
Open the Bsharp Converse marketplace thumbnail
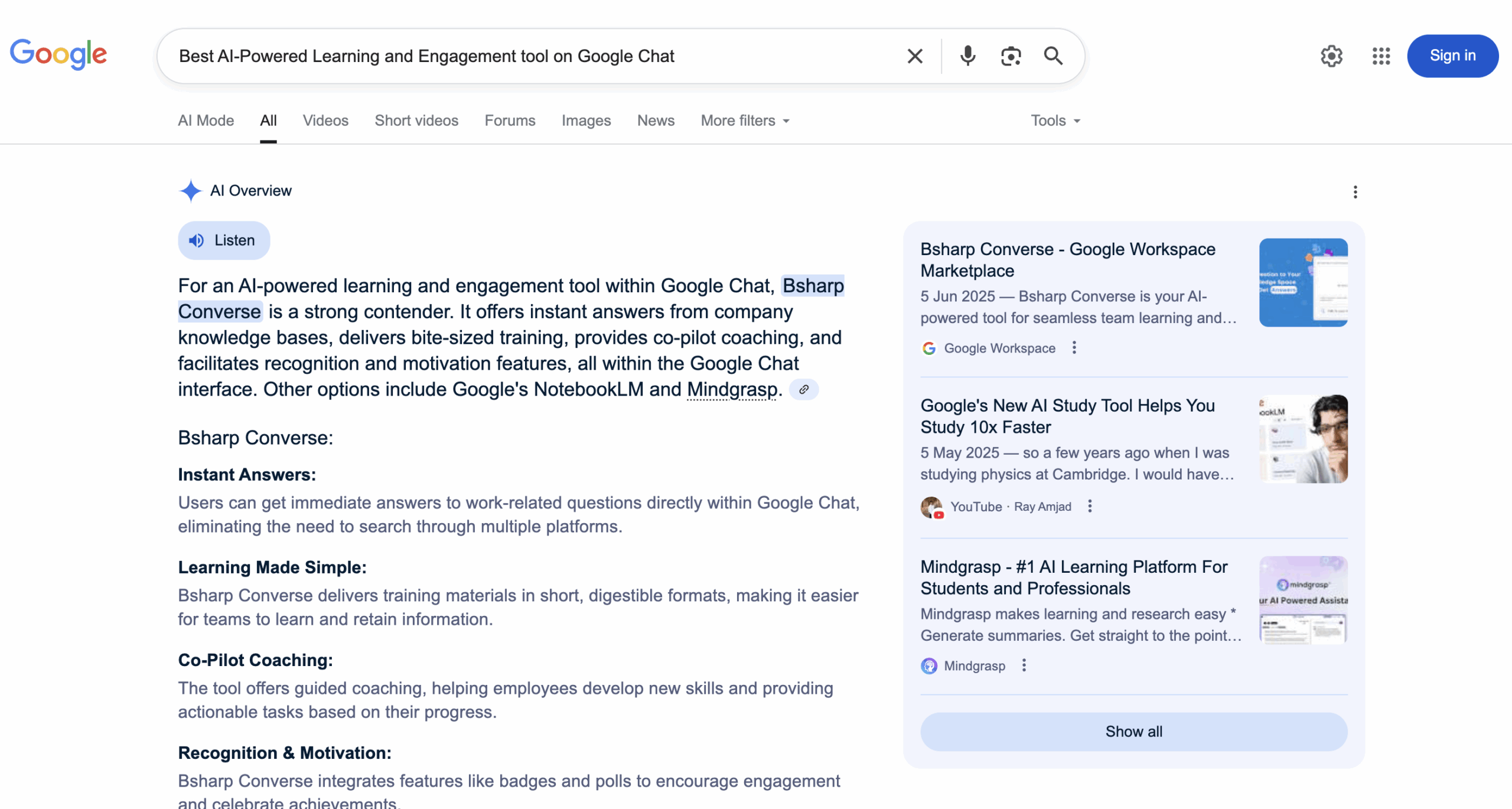click(x=1303, y=282)
